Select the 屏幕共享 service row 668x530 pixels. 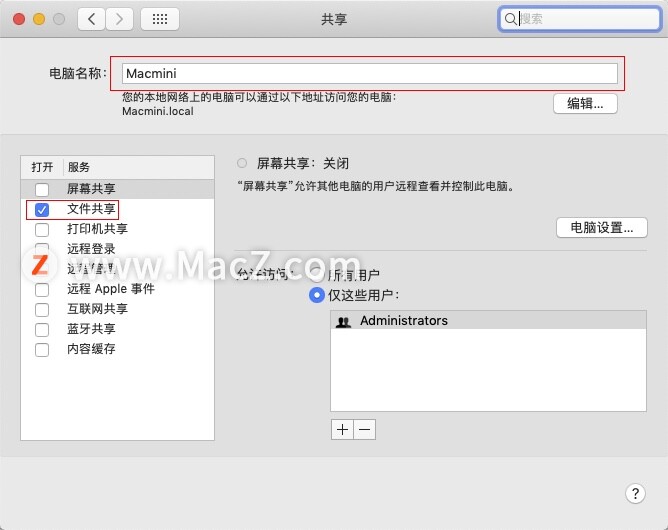point(118,189)
